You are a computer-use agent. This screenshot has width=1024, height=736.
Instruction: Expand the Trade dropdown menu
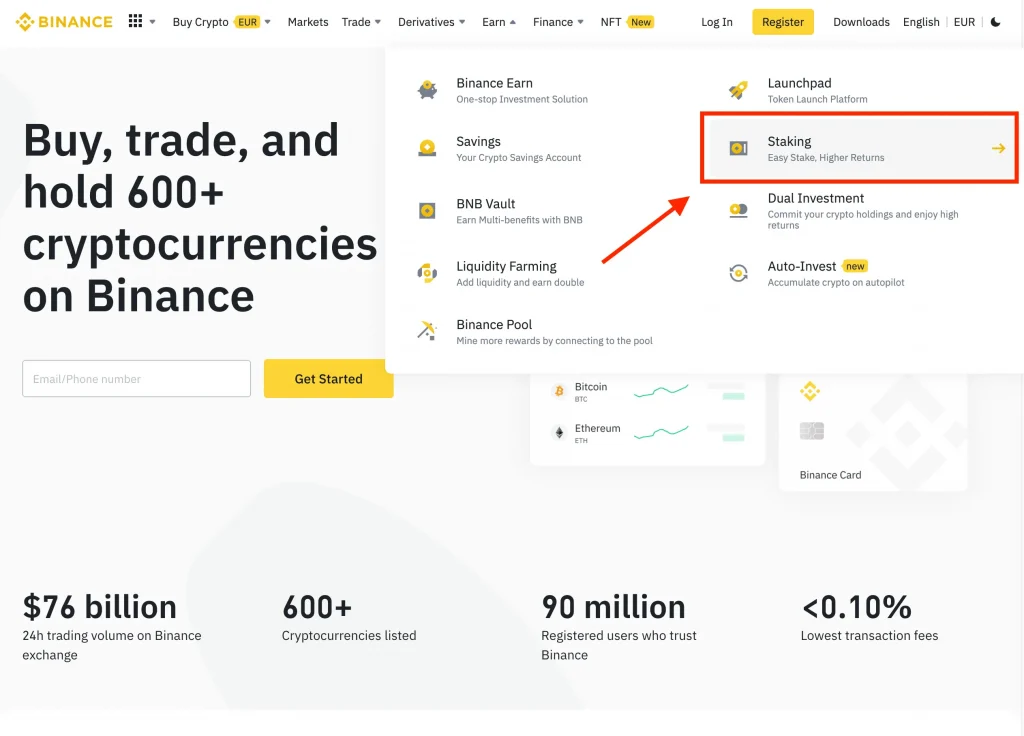[361, 22]
